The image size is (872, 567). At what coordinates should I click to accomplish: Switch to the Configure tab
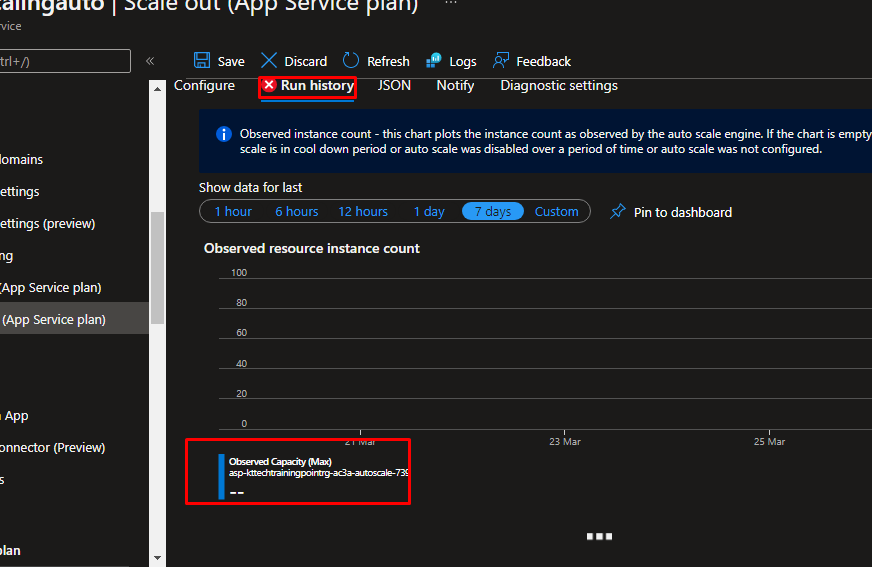[x=204, y=86]
